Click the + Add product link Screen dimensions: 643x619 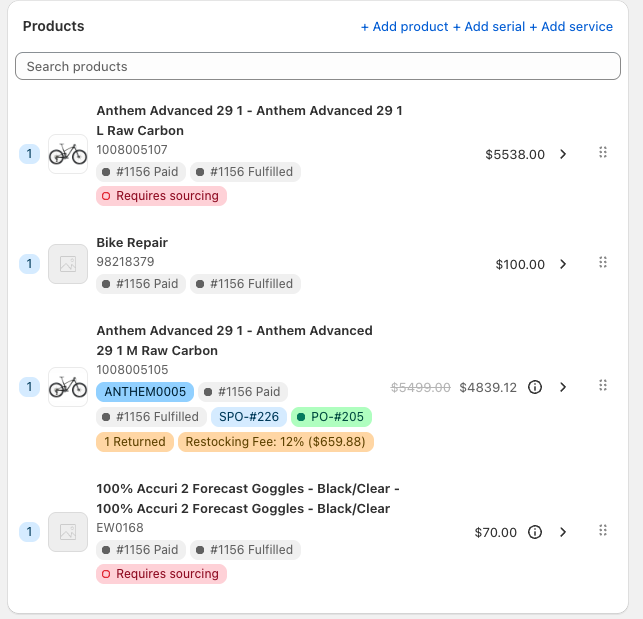(404, 27)
